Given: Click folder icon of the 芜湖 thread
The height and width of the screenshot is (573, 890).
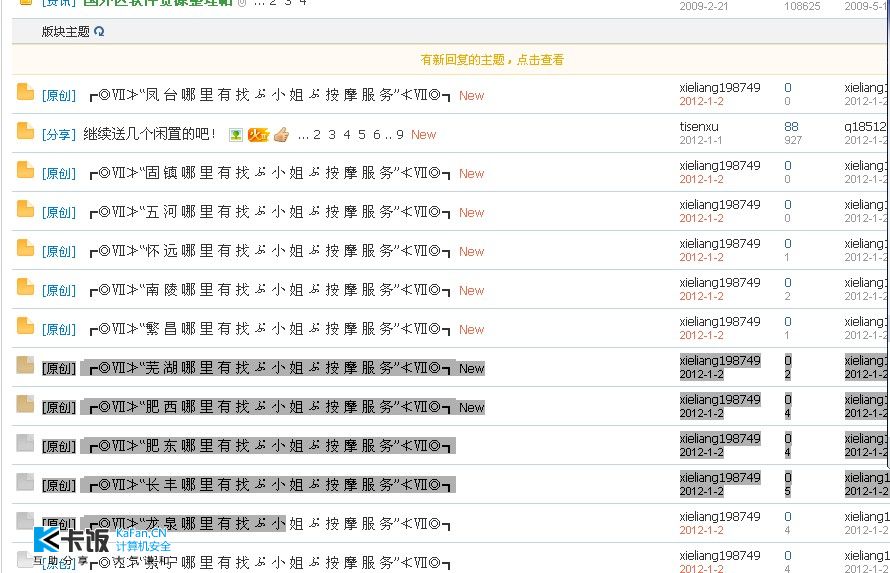Looking at the screenshot, I should click(25, 365).
